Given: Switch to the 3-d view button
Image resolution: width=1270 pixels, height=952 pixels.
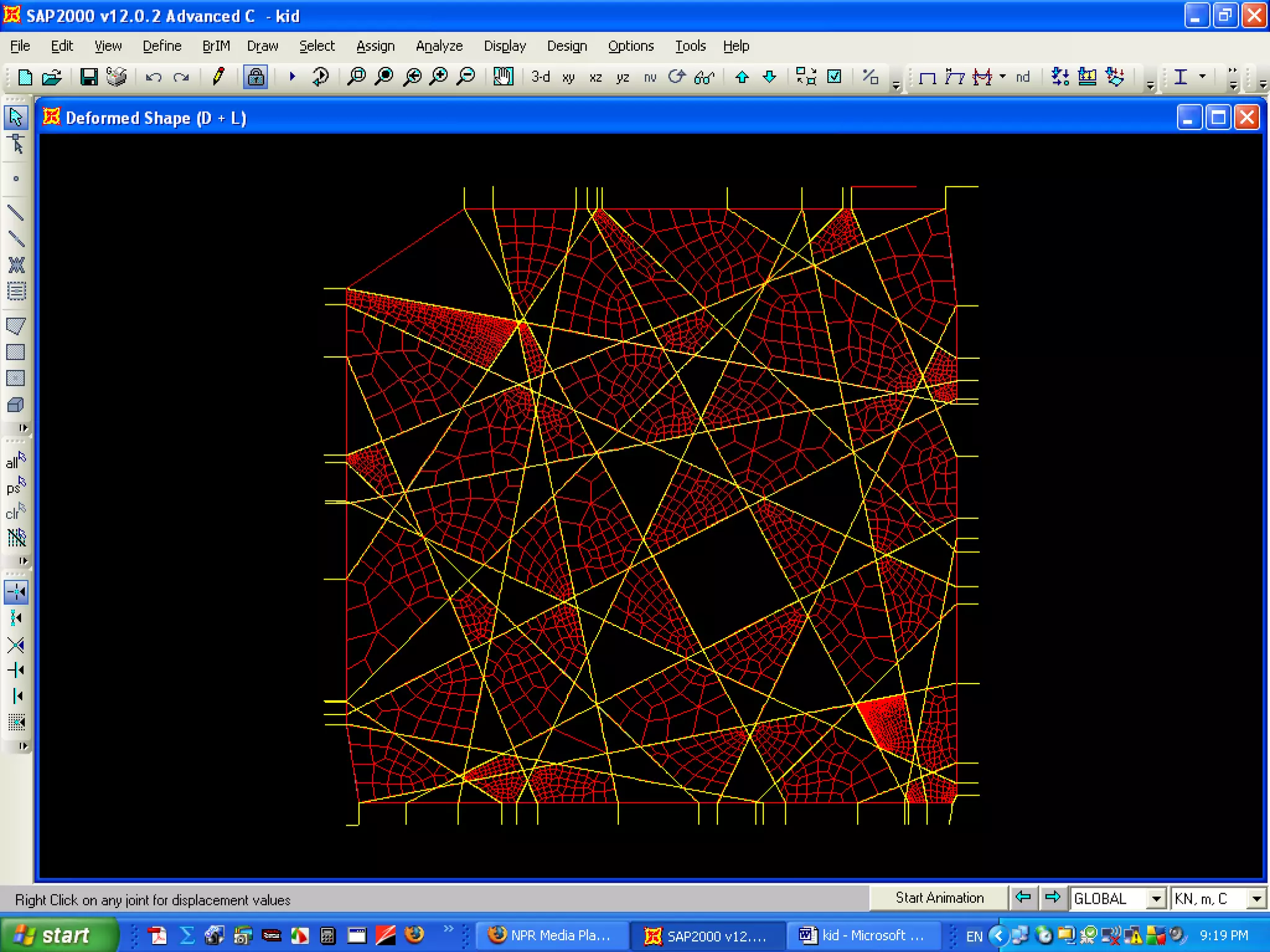Looking at the screenshot, I should 540,77.
